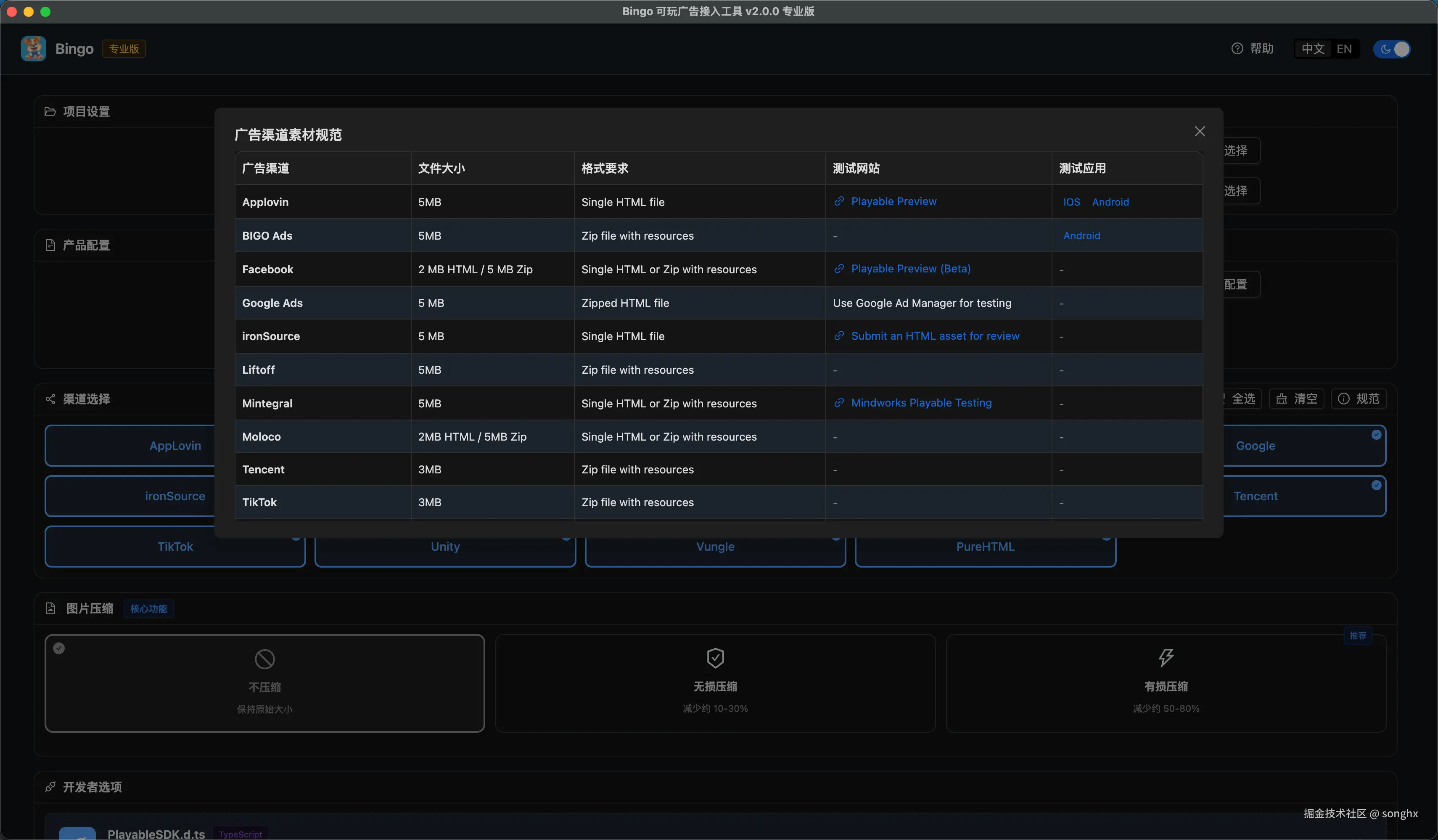Click the 规范 specs button

[x=1358, y=398]
